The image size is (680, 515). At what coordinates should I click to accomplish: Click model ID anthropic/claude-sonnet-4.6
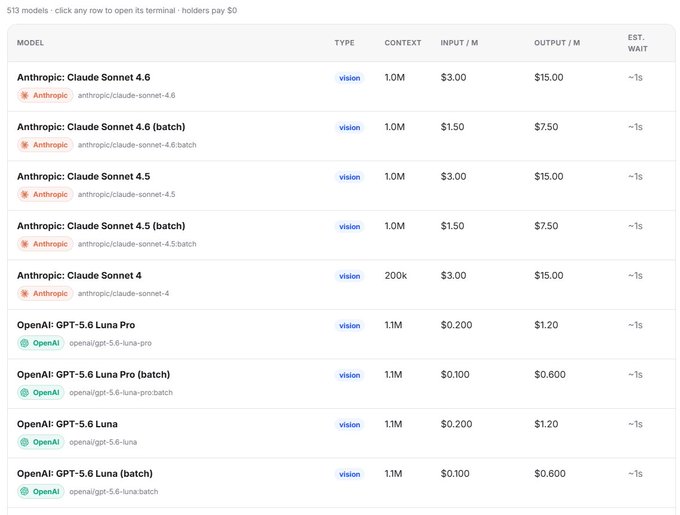[127, 95]
